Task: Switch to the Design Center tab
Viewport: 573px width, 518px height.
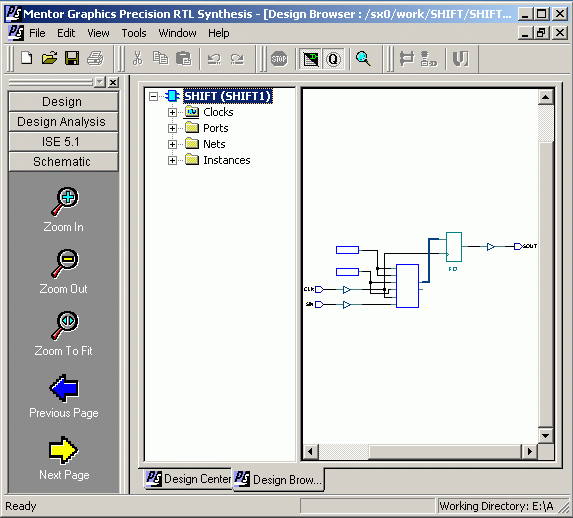Action: click(188, 479)
